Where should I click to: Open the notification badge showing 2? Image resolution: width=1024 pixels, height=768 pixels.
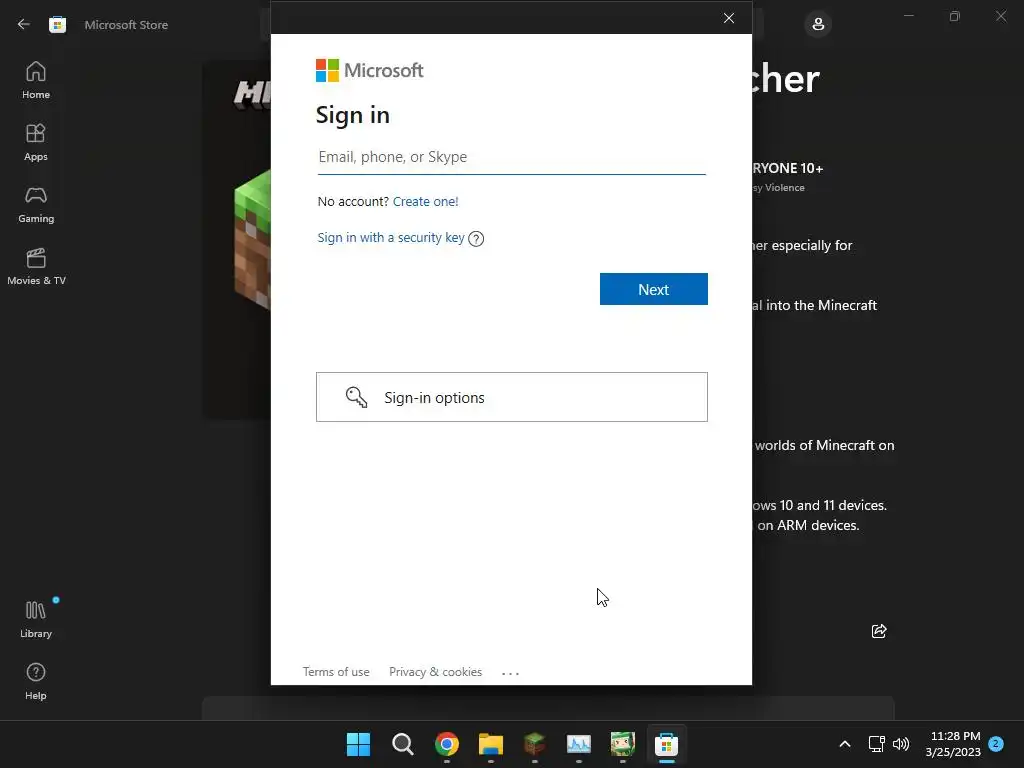click(996, 743)
